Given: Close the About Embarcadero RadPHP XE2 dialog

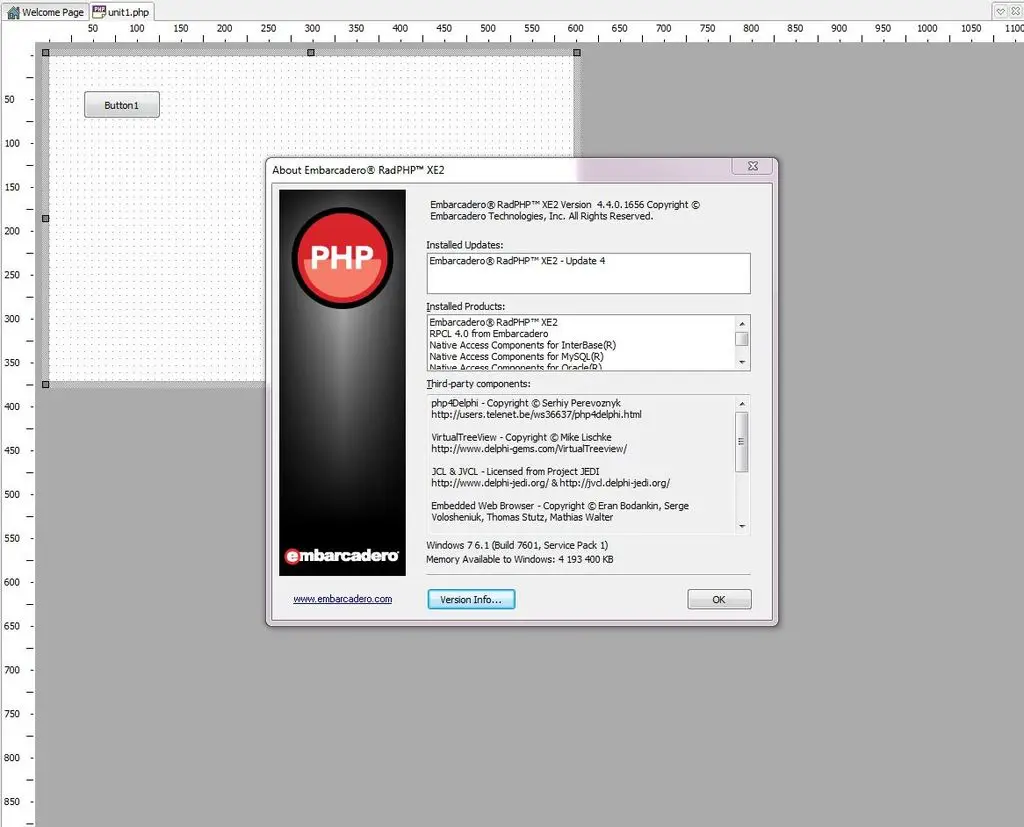Looking at the screenshot, I should [752, 166].
